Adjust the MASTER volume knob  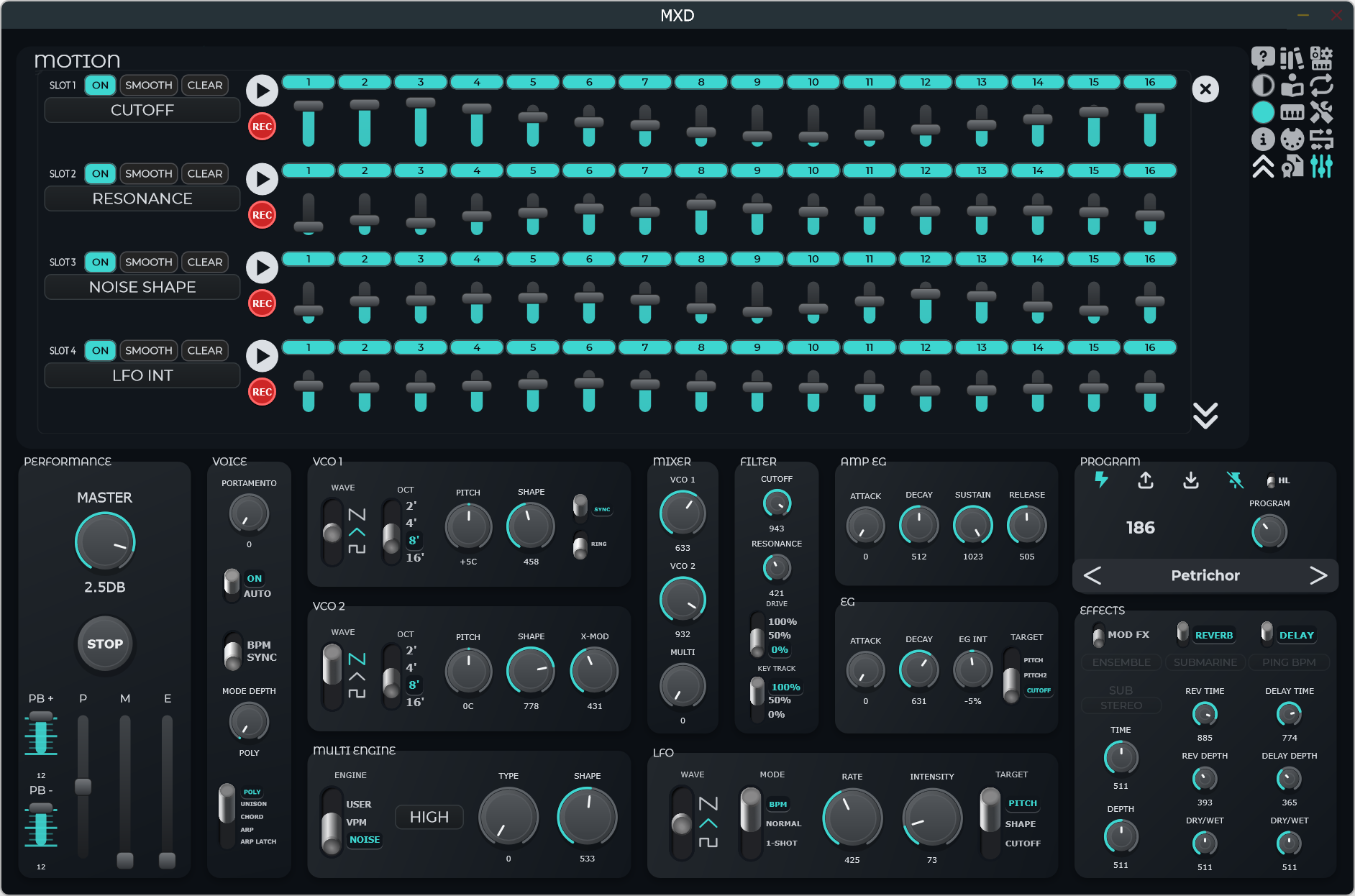pyautogui.click(x=105, y=543)
